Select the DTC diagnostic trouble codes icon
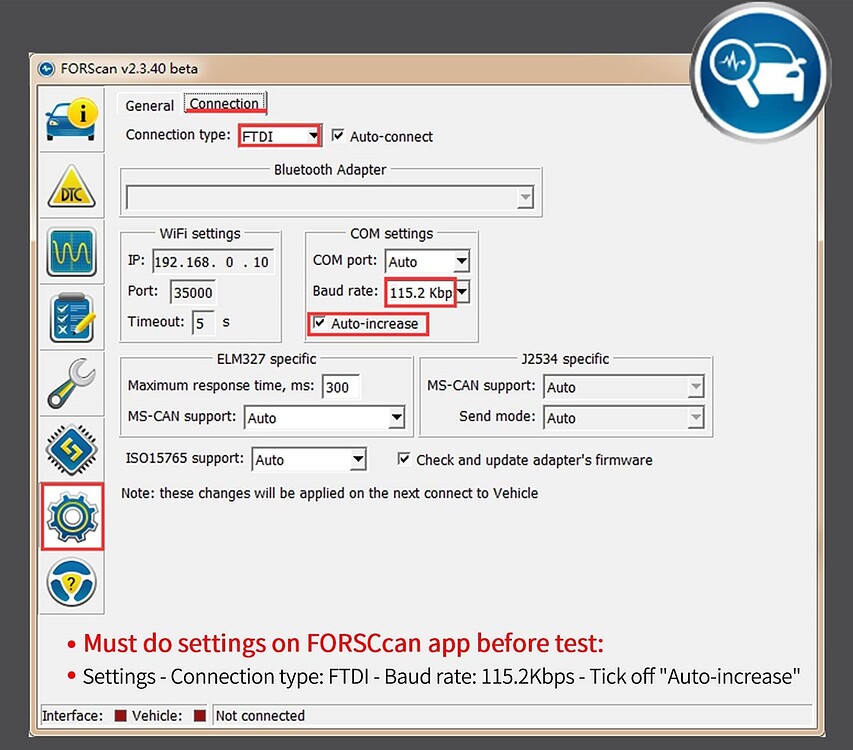The image size is (853, 750). 71,185
